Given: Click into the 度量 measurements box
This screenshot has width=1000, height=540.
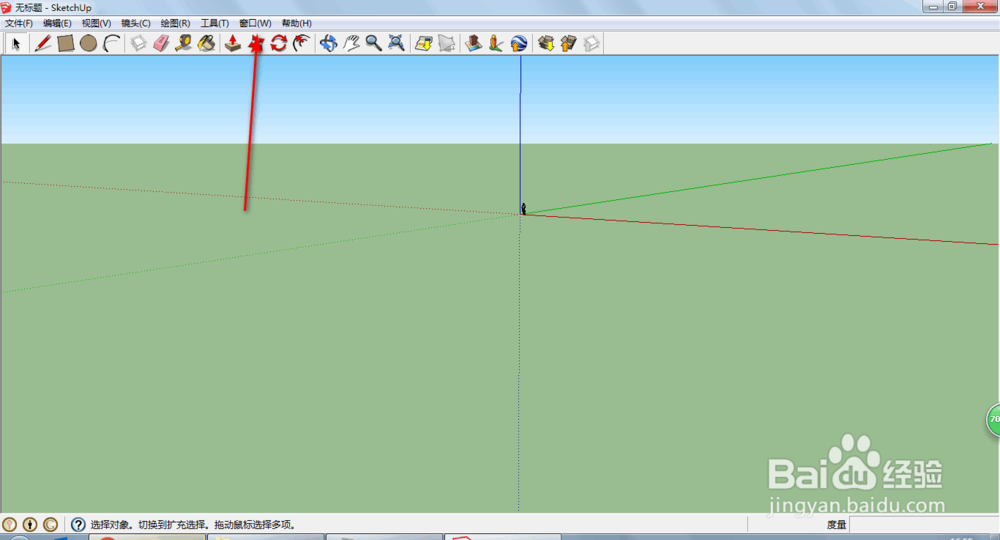Looking at the screenshot, I should pos(924,525).
